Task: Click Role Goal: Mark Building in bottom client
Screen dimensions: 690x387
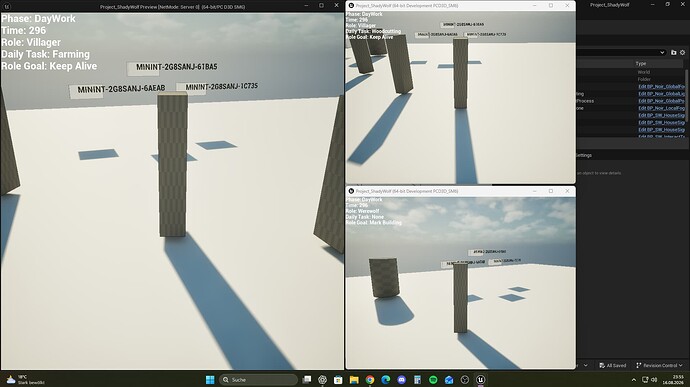Action: (374, 223)
